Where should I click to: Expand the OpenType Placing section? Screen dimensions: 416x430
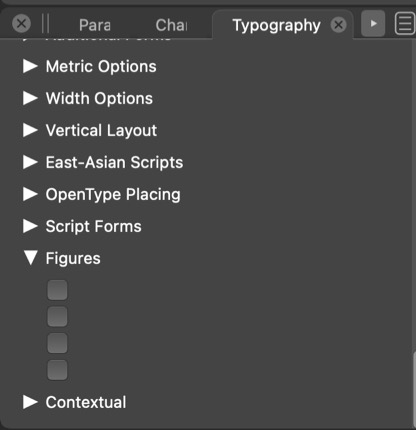[30, 194]
